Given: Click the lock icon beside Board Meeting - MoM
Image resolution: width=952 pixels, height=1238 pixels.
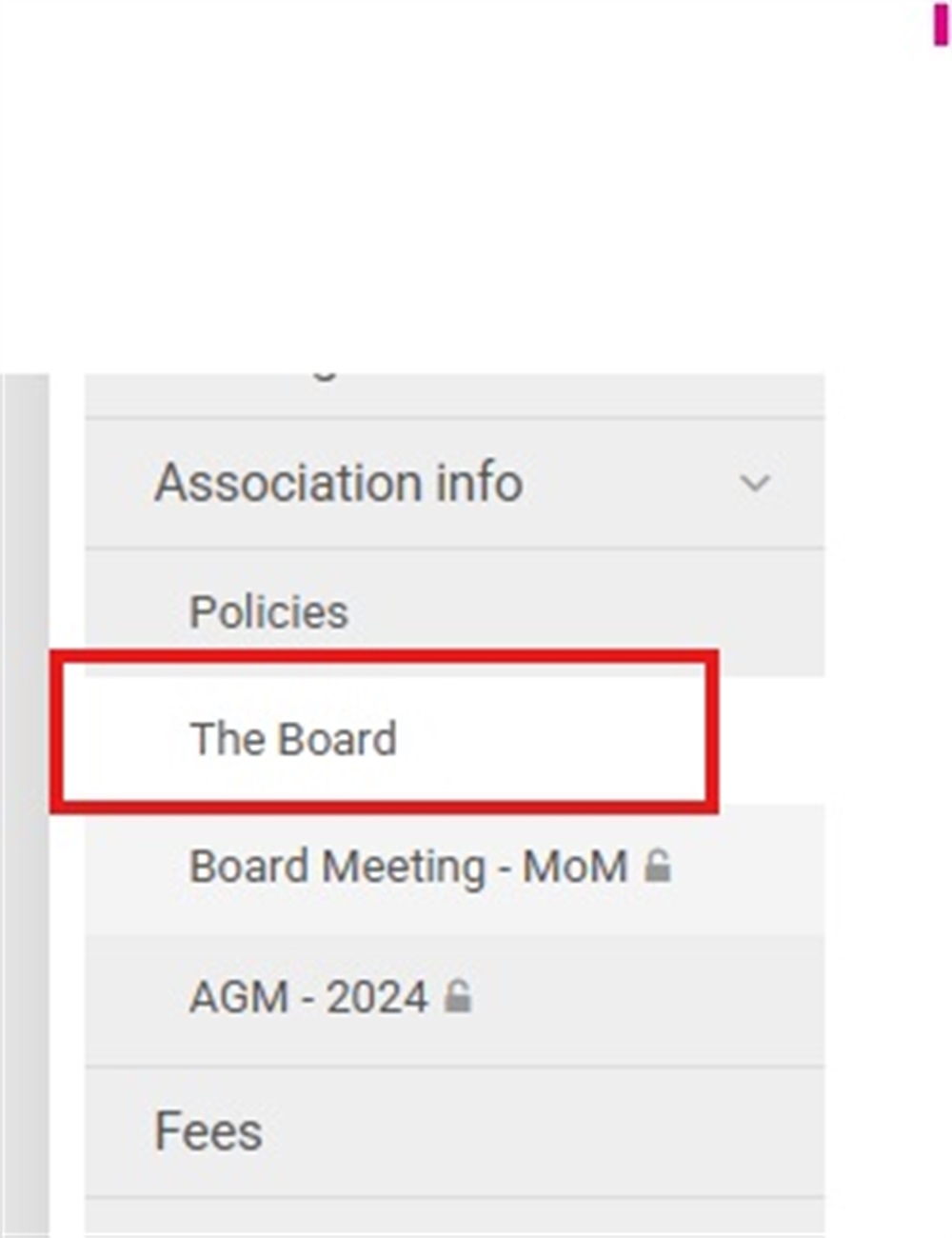Looking at the screenshot, I should pos(658,866).
